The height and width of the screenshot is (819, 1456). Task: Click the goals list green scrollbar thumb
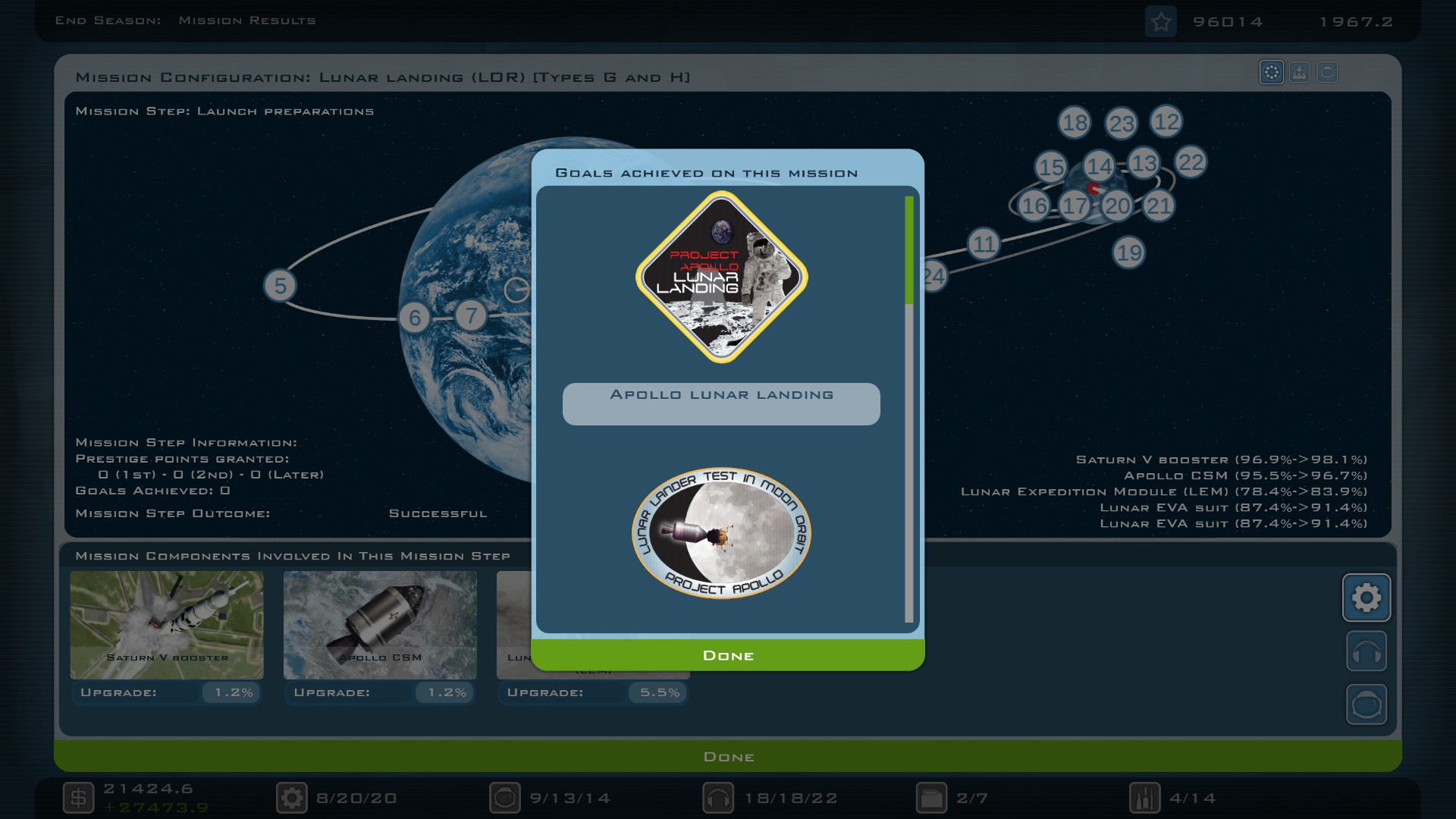909,250
